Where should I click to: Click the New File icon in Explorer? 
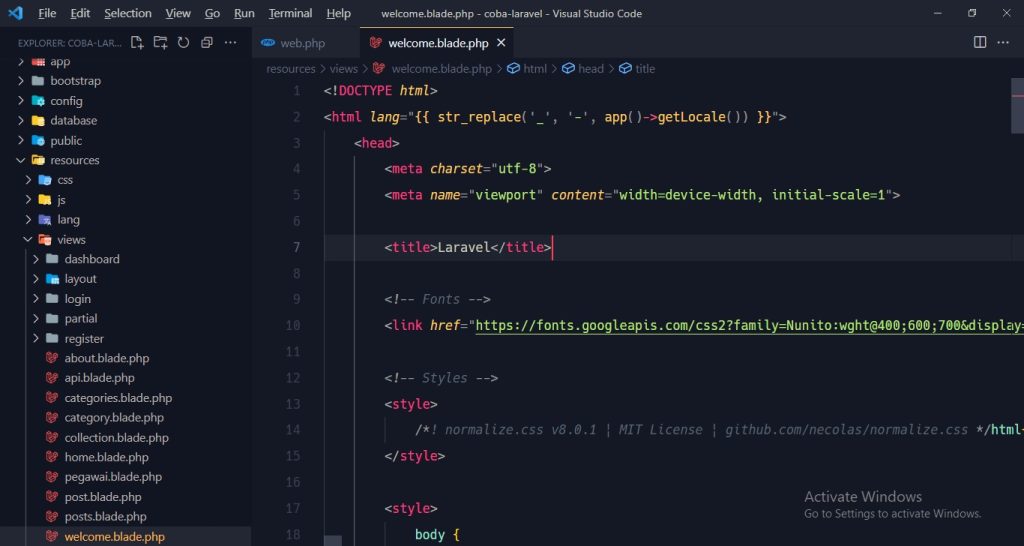tap(138, 43)
